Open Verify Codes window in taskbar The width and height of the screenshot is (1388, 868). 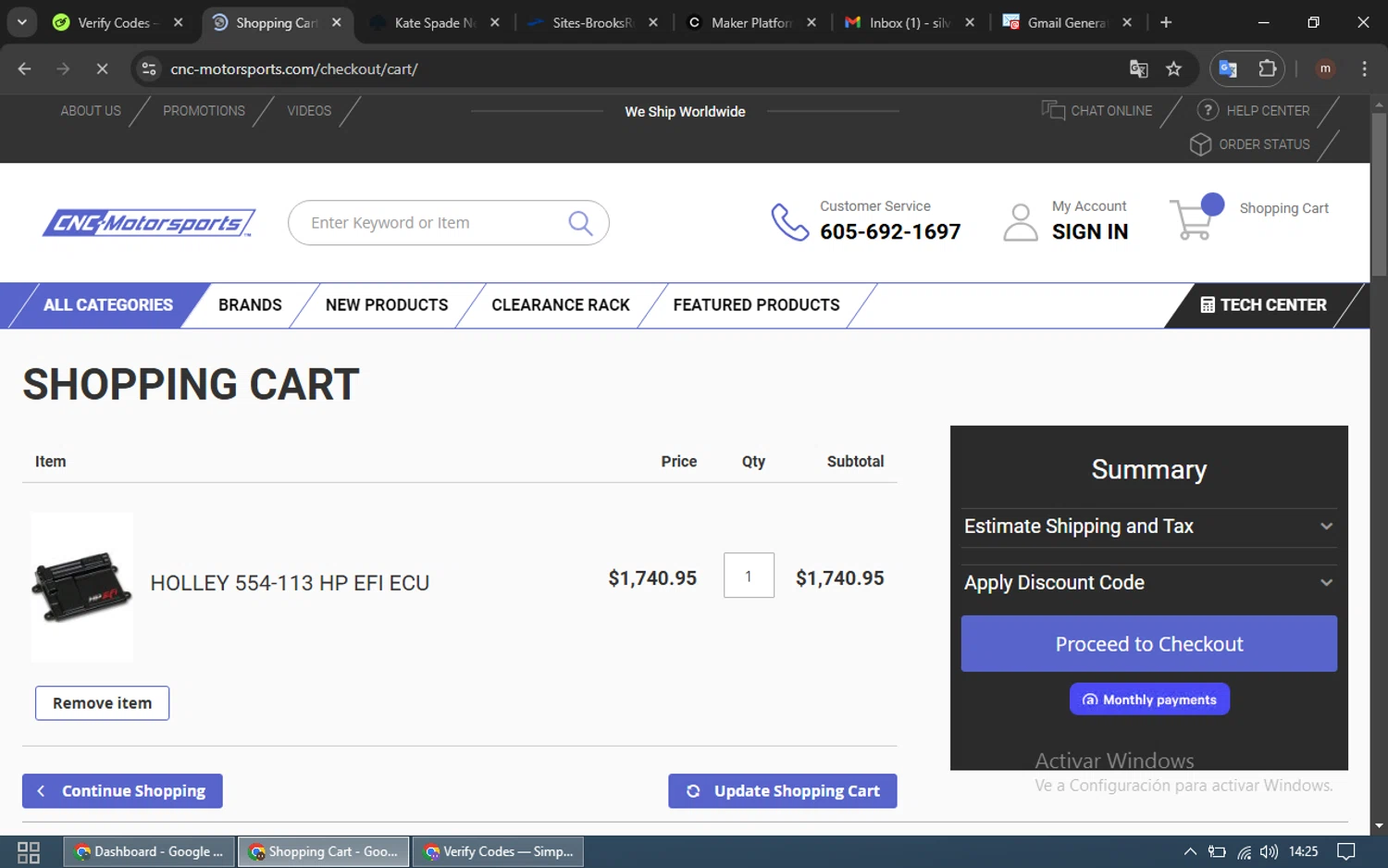498,851
